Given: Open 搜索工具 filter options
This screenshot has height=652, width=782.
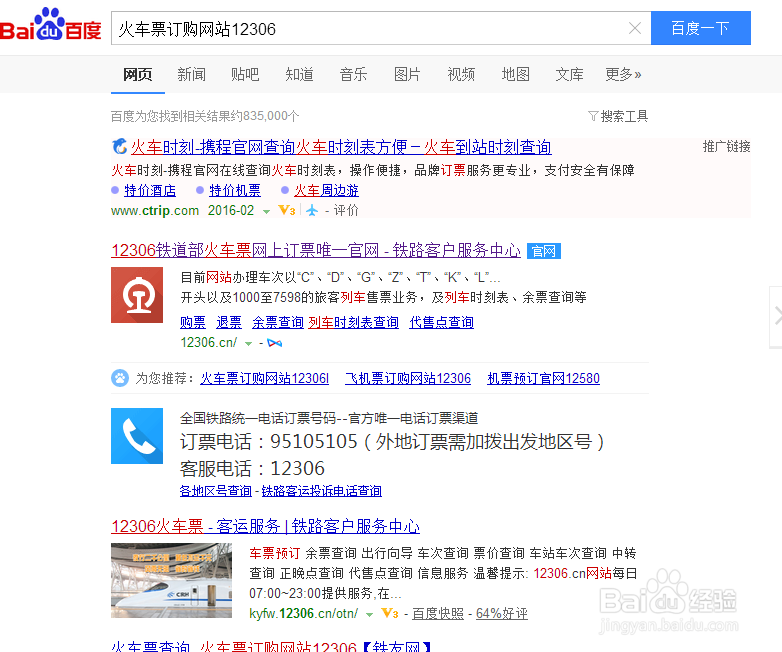Looking at the screenshot, I should [624, 116].
